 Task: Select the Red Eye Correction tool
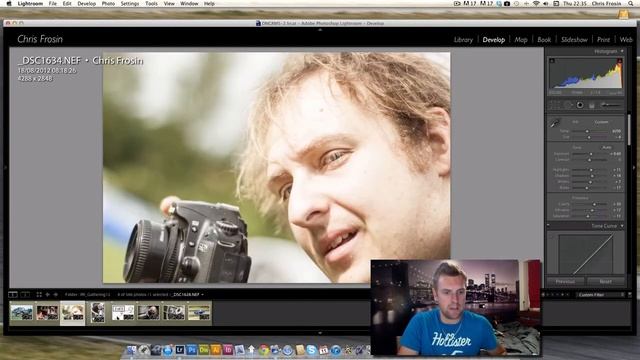click(x=580, y=105)
